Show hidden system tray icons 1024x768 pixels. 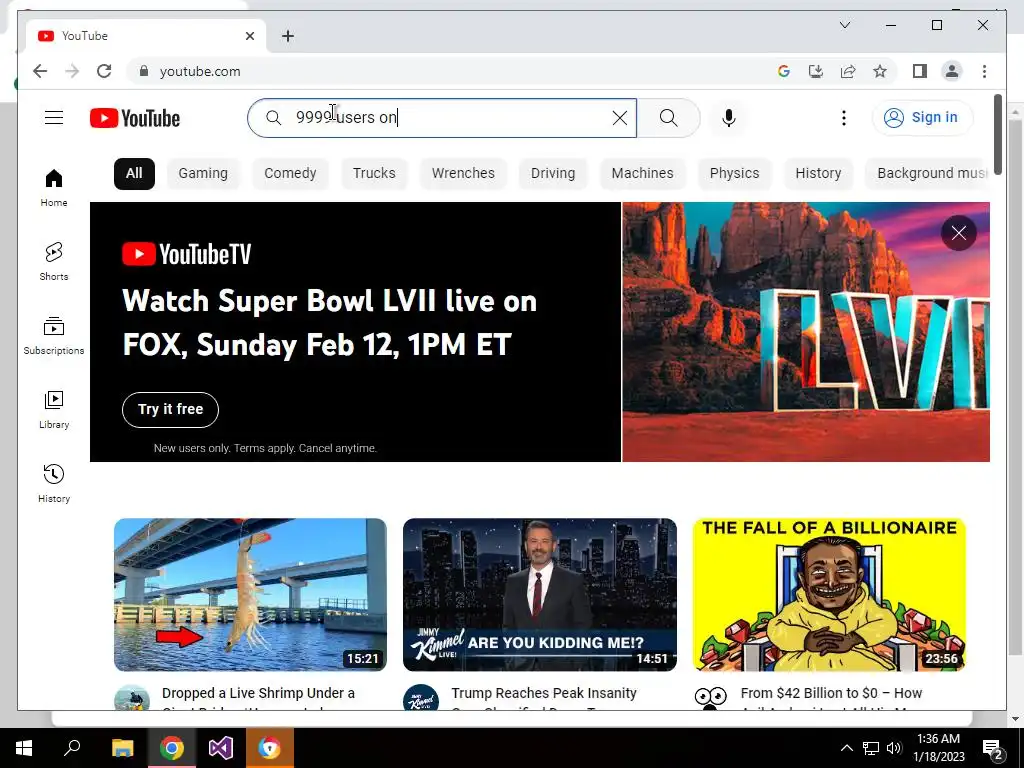[846, 748]
